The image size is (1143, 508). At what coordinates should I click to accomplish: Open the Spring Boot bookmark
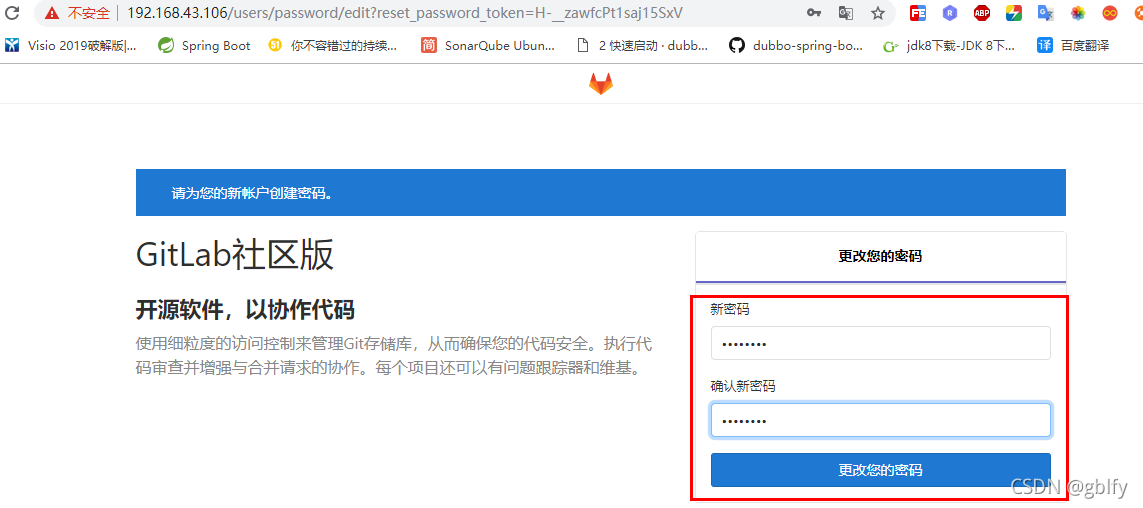tap(204, 45)
